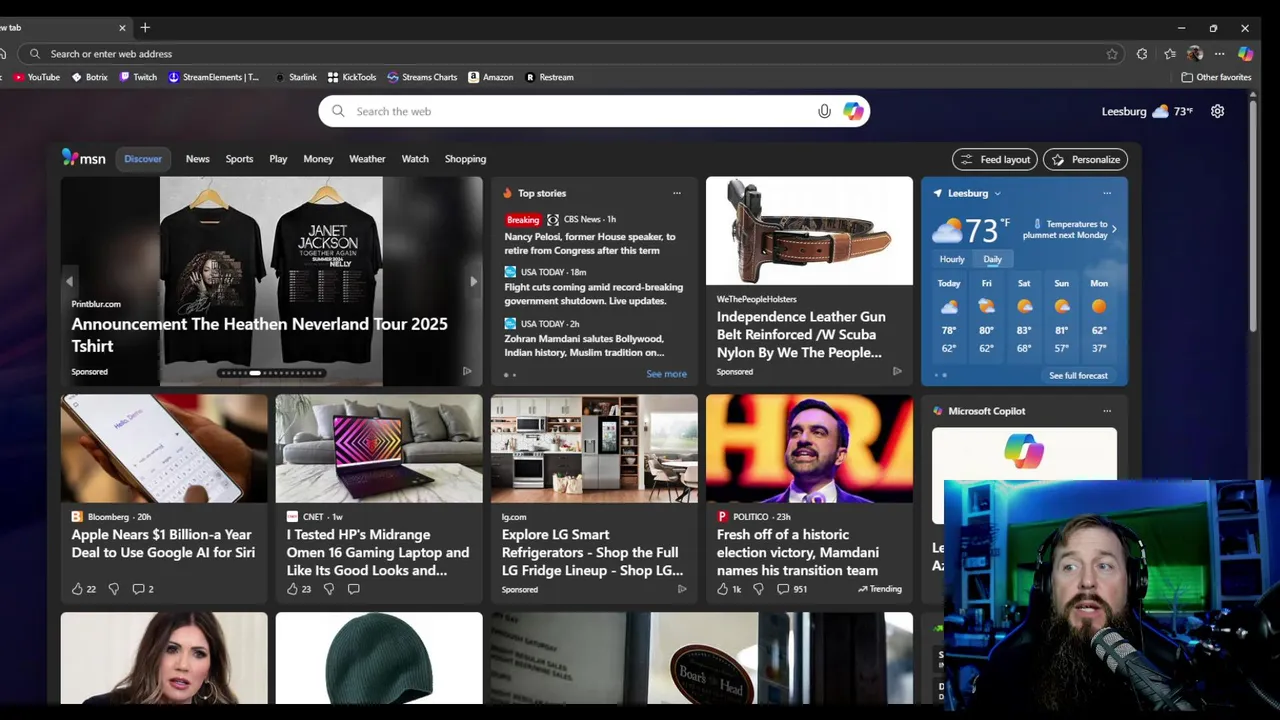This screenshot has height=720, width=1280.
Task: Open LG Smart Refrigerators sponsored card
Action: 594,499
